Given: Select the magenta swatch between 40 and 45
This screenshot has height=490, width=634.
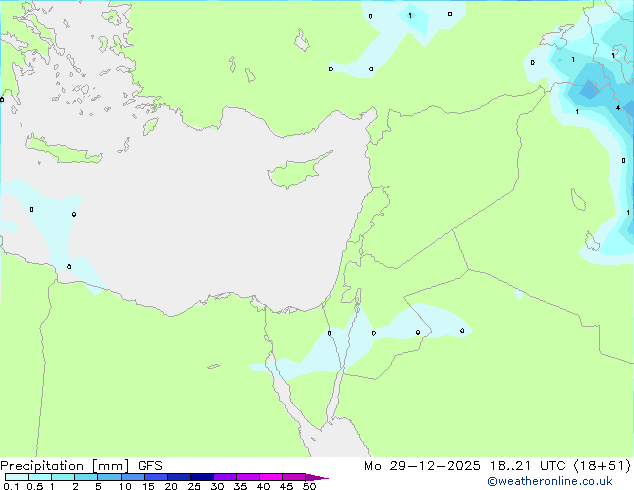Looking at the screenshot, I should tap(271, 477).
